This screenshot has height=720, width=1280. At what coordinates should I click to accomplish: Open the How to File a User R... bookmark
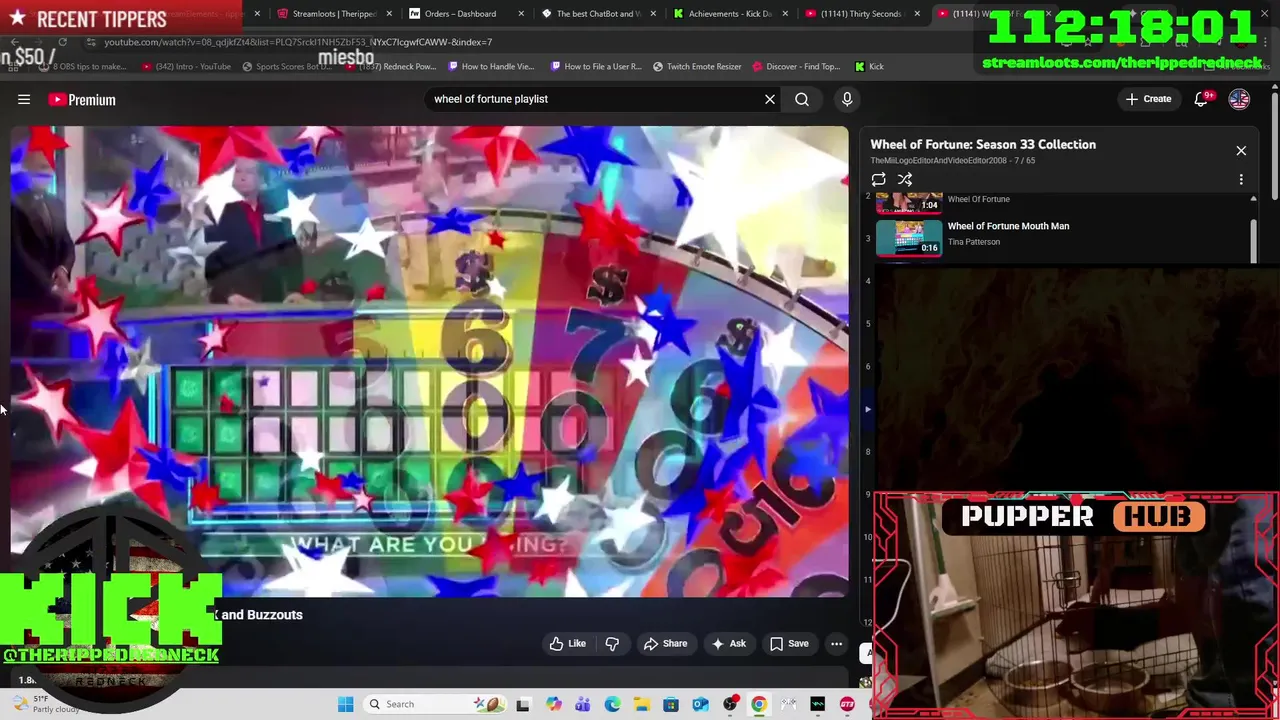596,66
